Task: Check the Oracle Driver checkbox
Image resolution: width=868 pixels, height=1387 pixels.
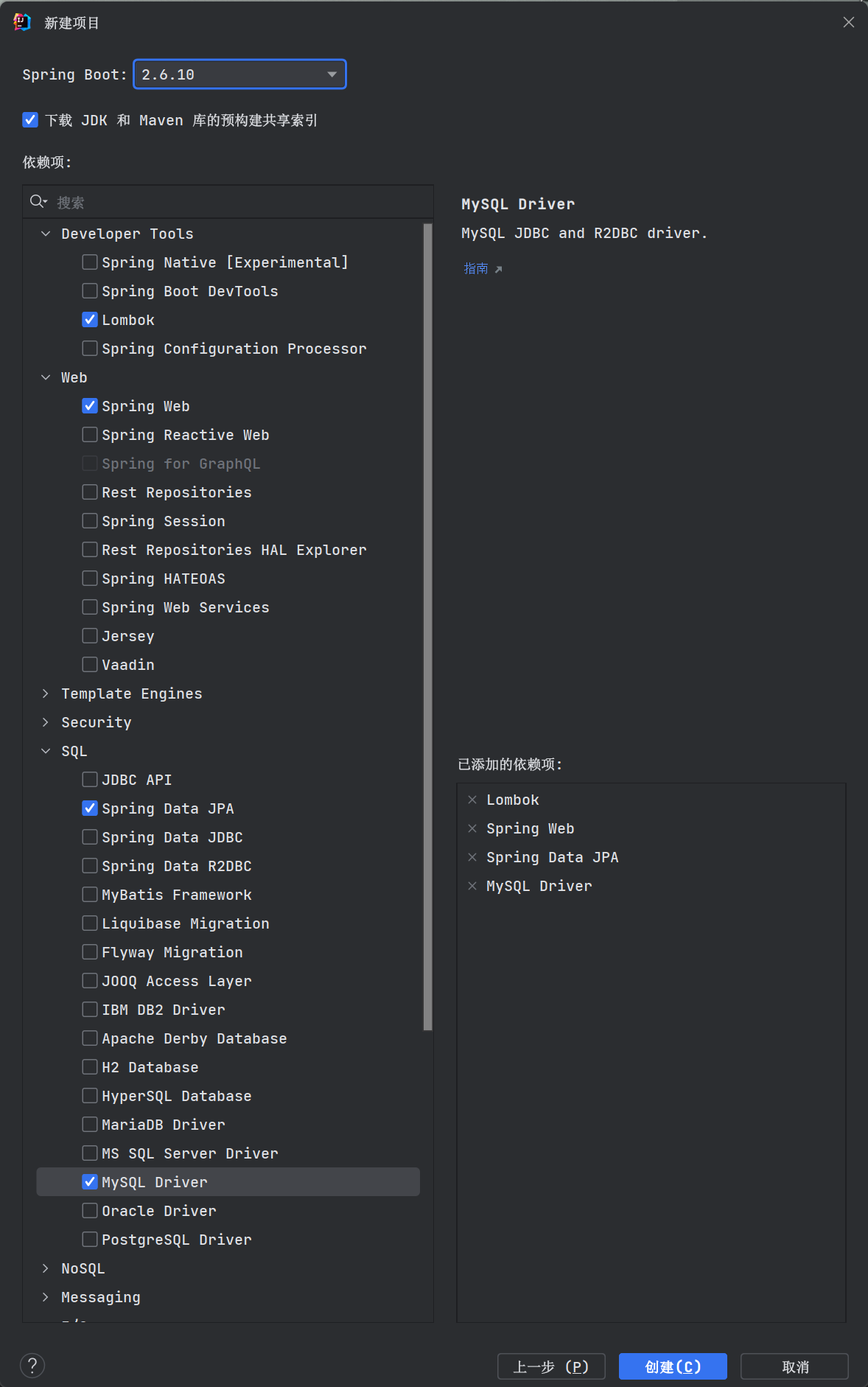Action: pos(90,1210)
